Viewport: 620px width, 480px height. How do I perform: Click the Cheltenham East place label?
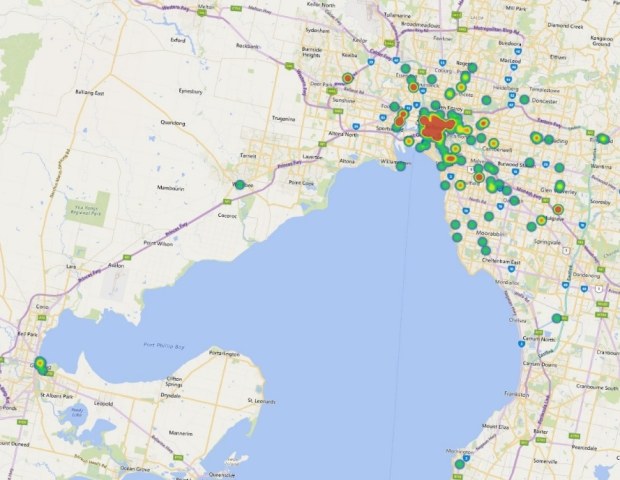pyautogui.click(x=501, y=262)
